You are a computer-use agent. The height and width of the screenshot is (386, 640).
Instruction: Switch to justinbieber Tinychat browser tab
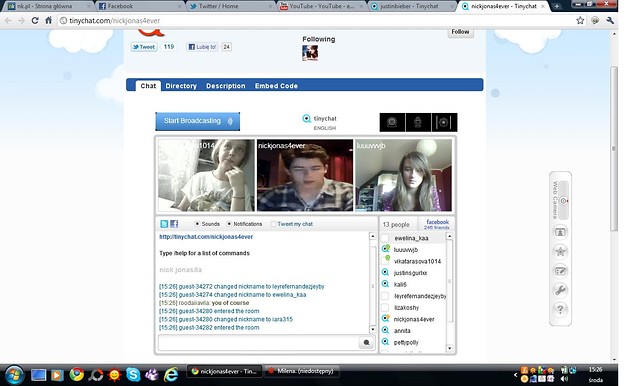412,6
